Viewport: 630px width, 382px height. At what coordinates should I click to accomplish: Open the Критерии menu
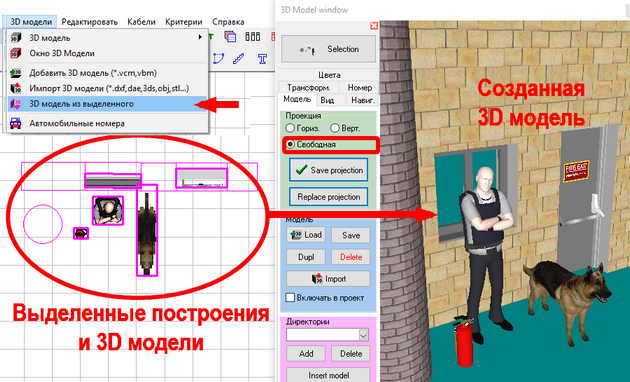pyautogui.click(x=184, y=22)
